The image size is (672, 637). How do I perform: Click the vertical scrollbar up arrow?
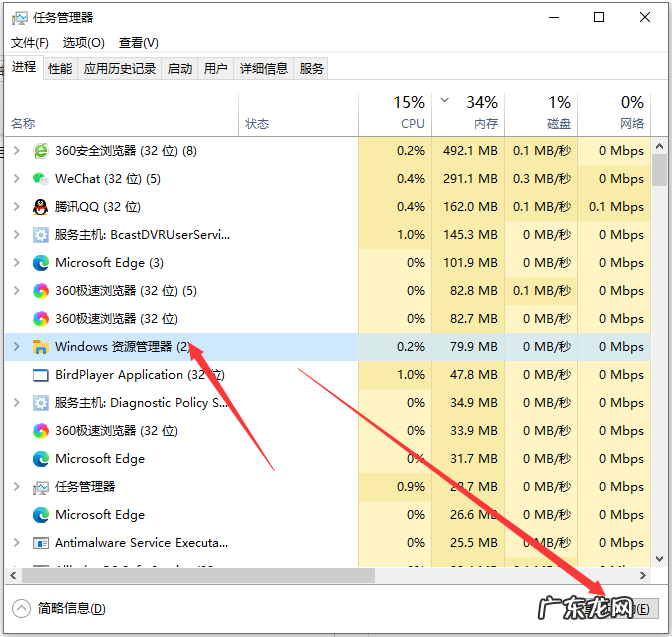[x=660, y=147]
